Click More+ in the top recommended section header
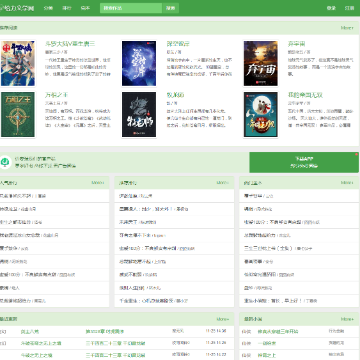 click(x=347, y=28)
